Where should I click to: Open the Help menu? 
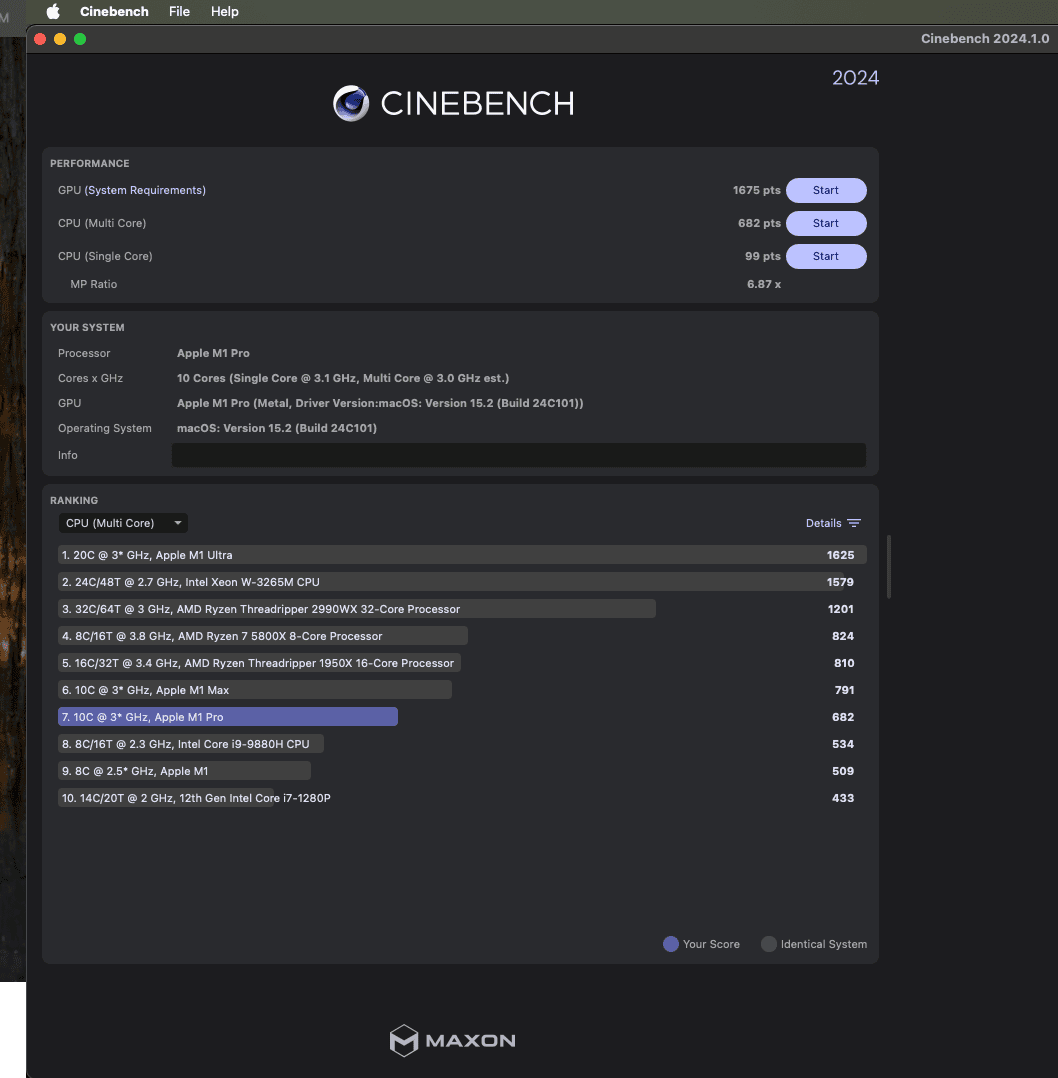(225, 12)
